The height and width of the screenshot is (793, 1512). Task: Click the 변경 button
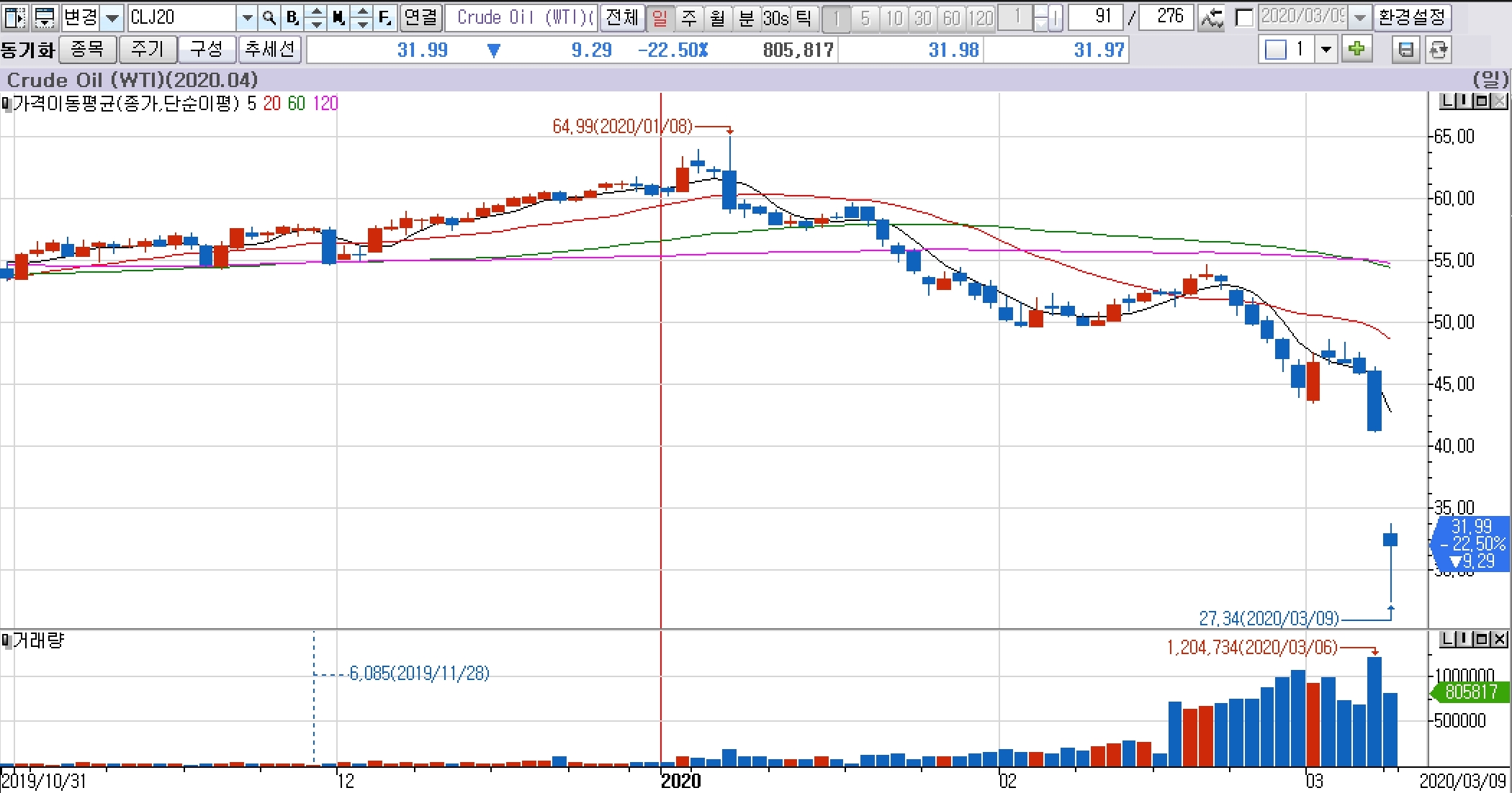tap(80, 17)
